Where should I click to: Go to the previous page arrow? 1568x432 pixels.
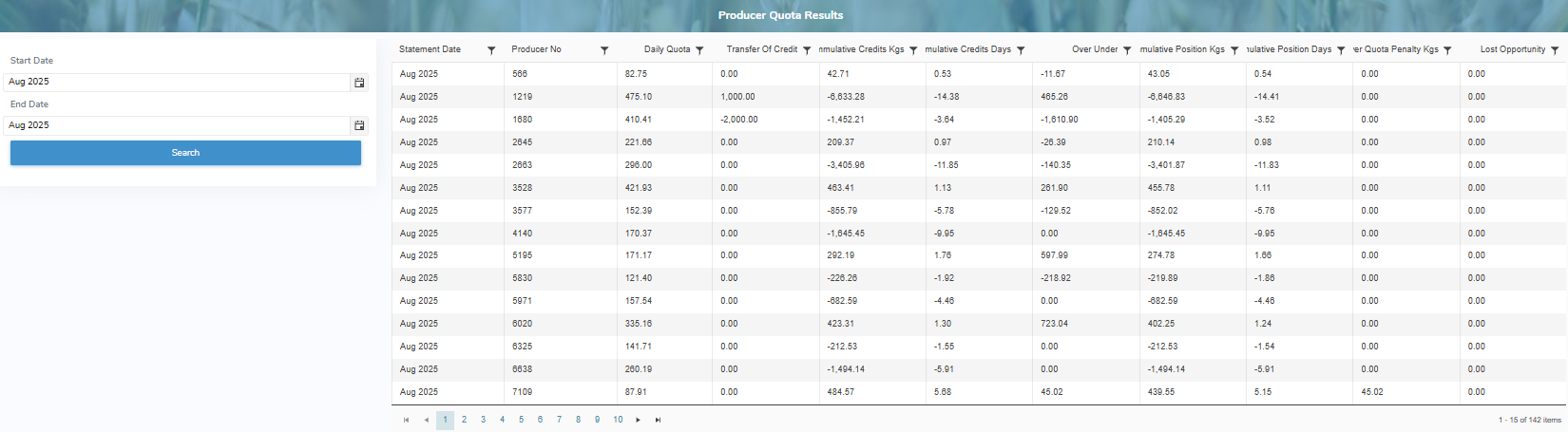(427, 420)
